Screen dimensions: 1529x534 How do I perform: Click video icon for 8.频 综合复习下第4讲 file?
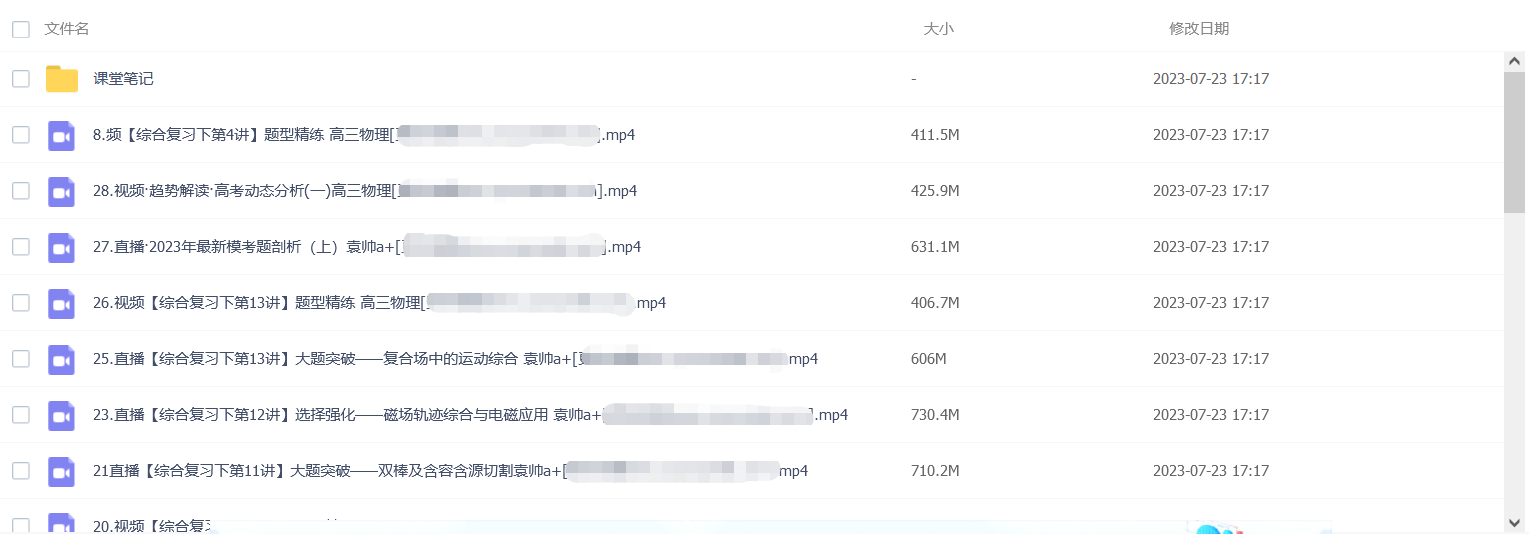(62, 135)
